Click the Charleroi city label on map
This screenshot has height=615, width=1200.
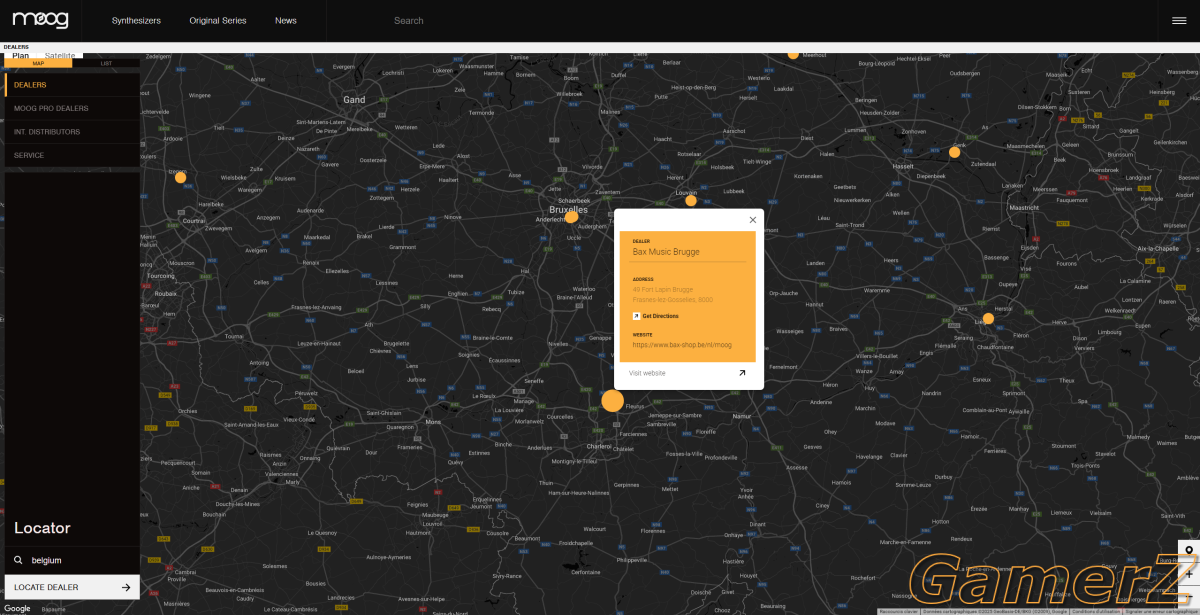599,446
